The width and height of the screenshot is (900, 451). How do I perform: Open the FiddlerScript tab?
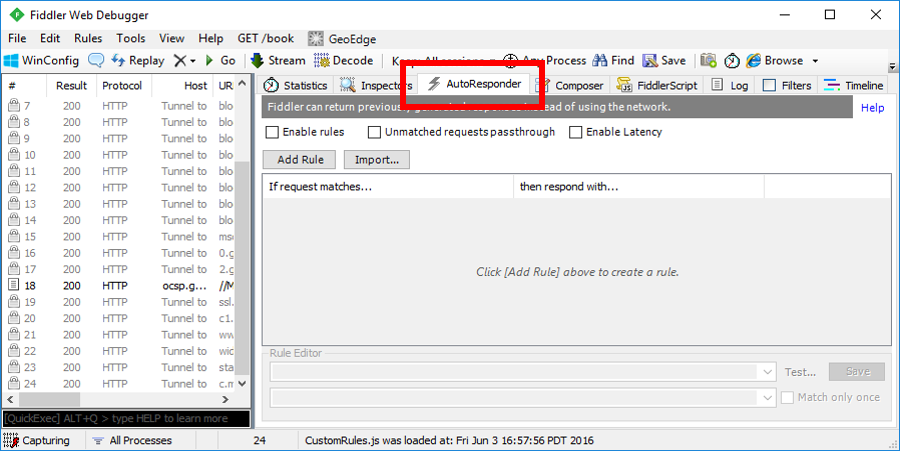click(x=657, y=85)
